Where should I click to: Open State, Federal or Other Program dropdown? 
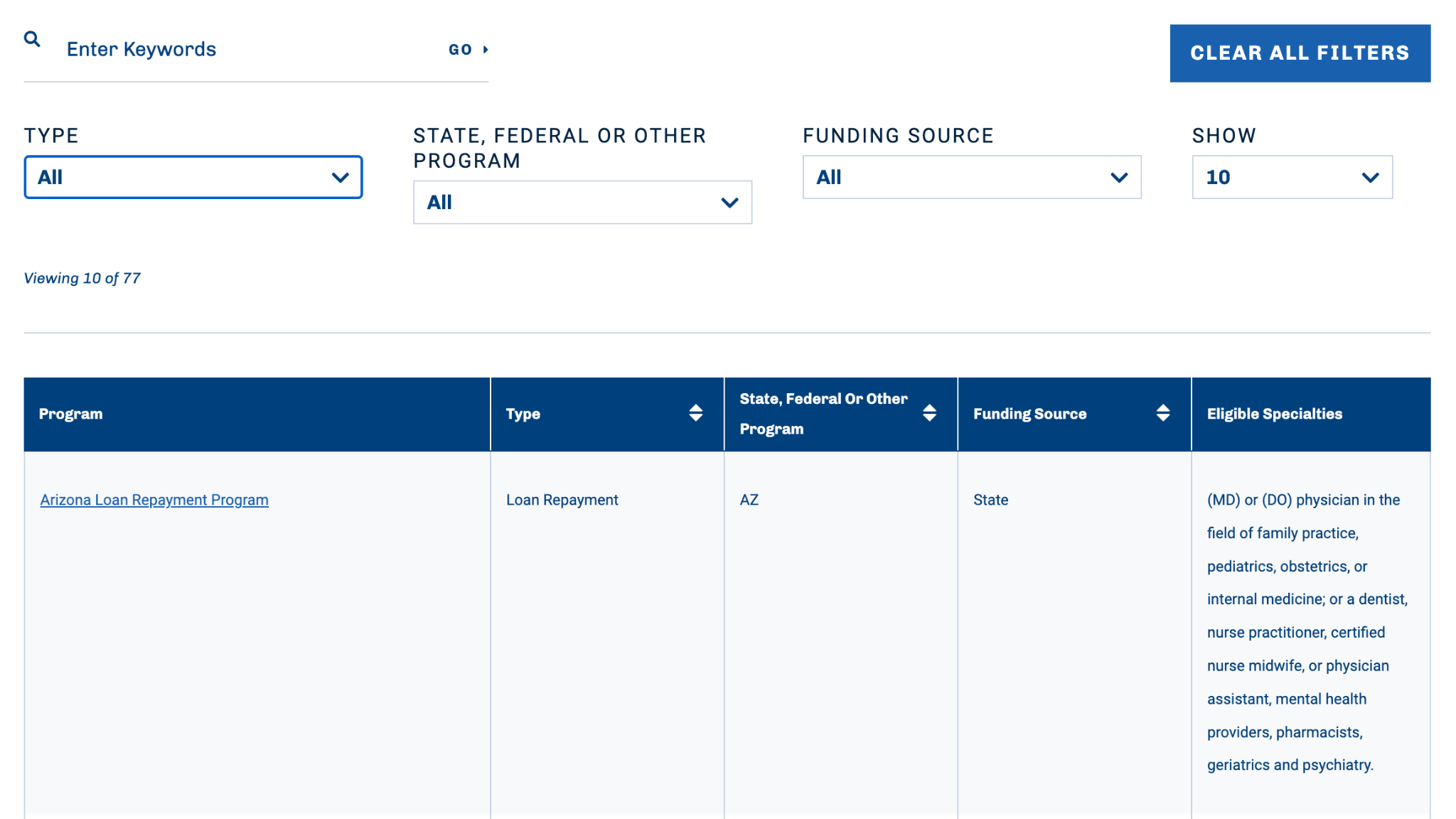(x=582, y=203)
